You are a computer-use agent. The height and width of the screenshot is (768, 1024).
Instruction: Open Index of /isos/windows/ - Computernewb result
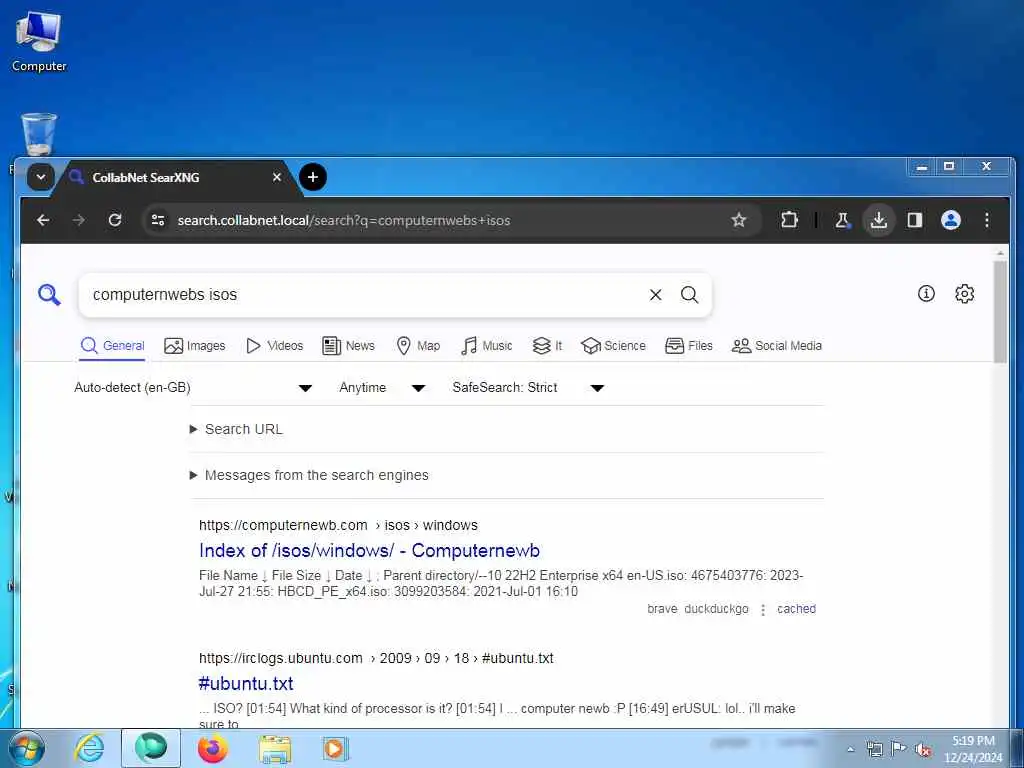point(370,551)
